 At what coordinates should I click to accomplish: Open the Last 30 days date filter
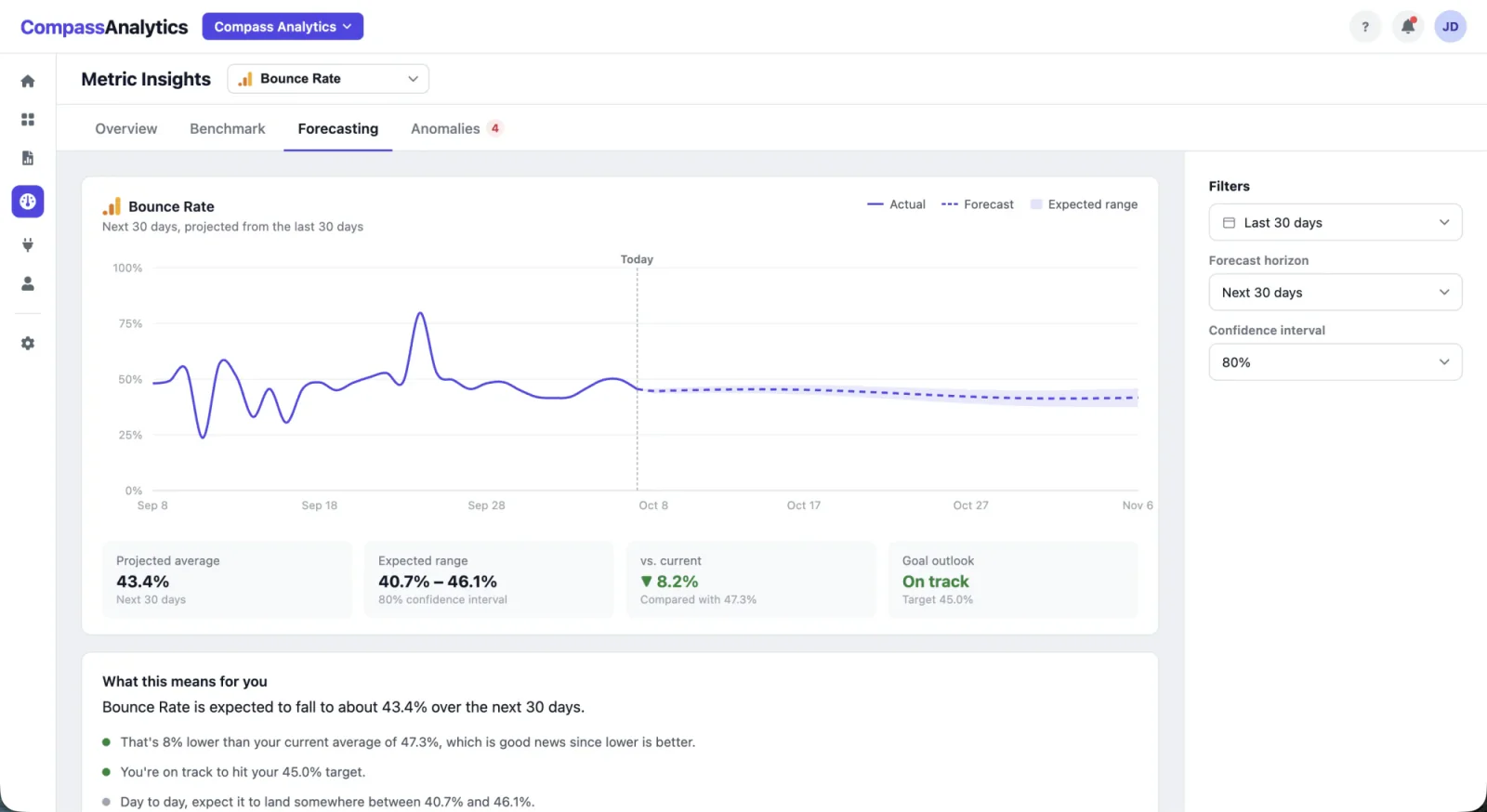pos(1336,223)
